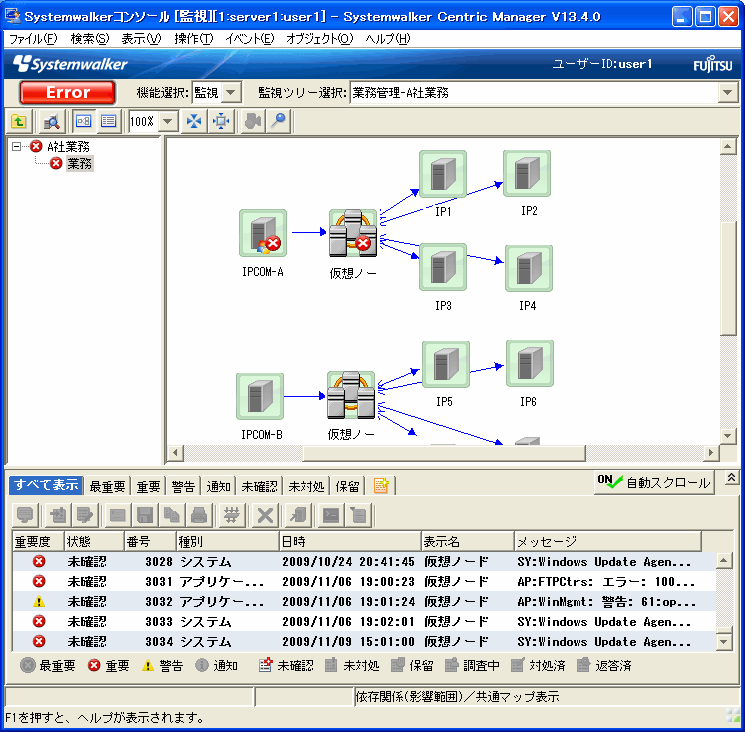Open the 検索(S) menu
This screenshot has height=732, width=745.
[89, 39]
